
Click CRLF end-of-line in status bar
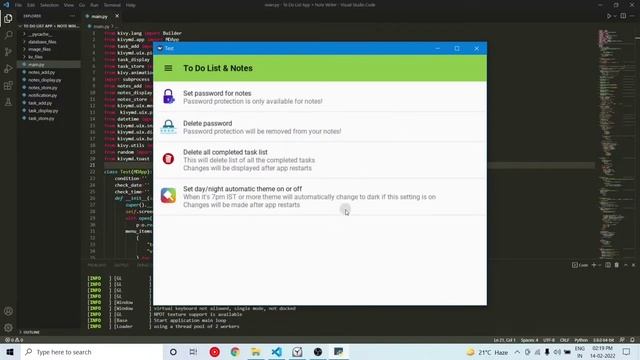tap(564, 340)
